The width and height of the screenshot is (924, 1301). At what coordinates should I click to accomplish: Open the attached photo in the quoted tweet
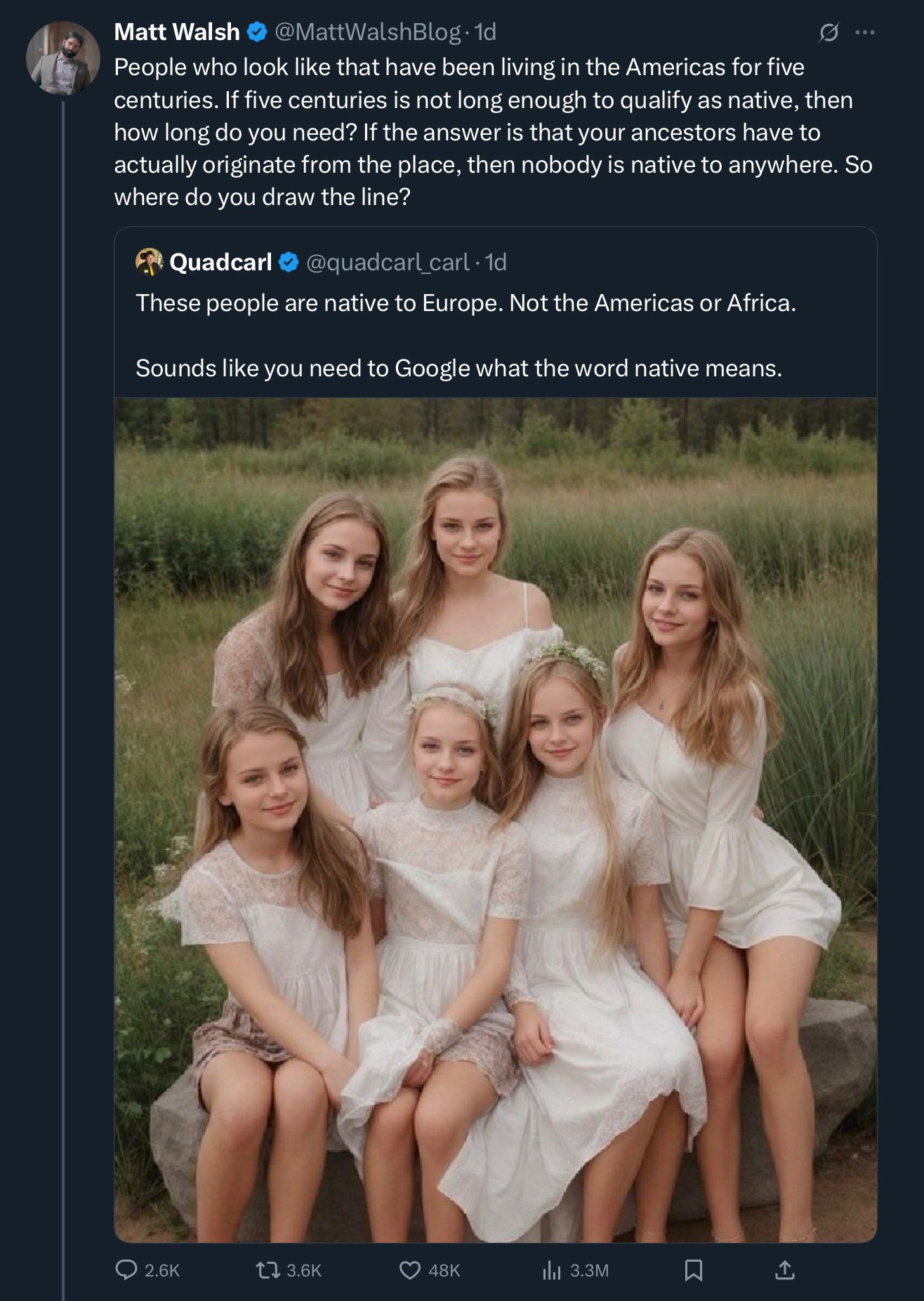pyautogui.click(x=495, y=819)
